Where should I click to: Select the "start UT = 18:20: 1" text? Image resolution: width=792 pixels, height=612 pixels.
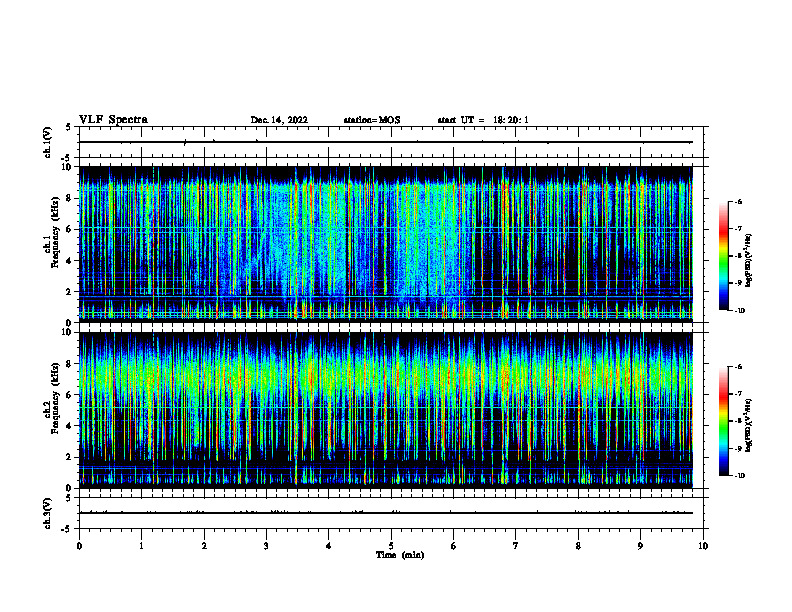[483, 120]
